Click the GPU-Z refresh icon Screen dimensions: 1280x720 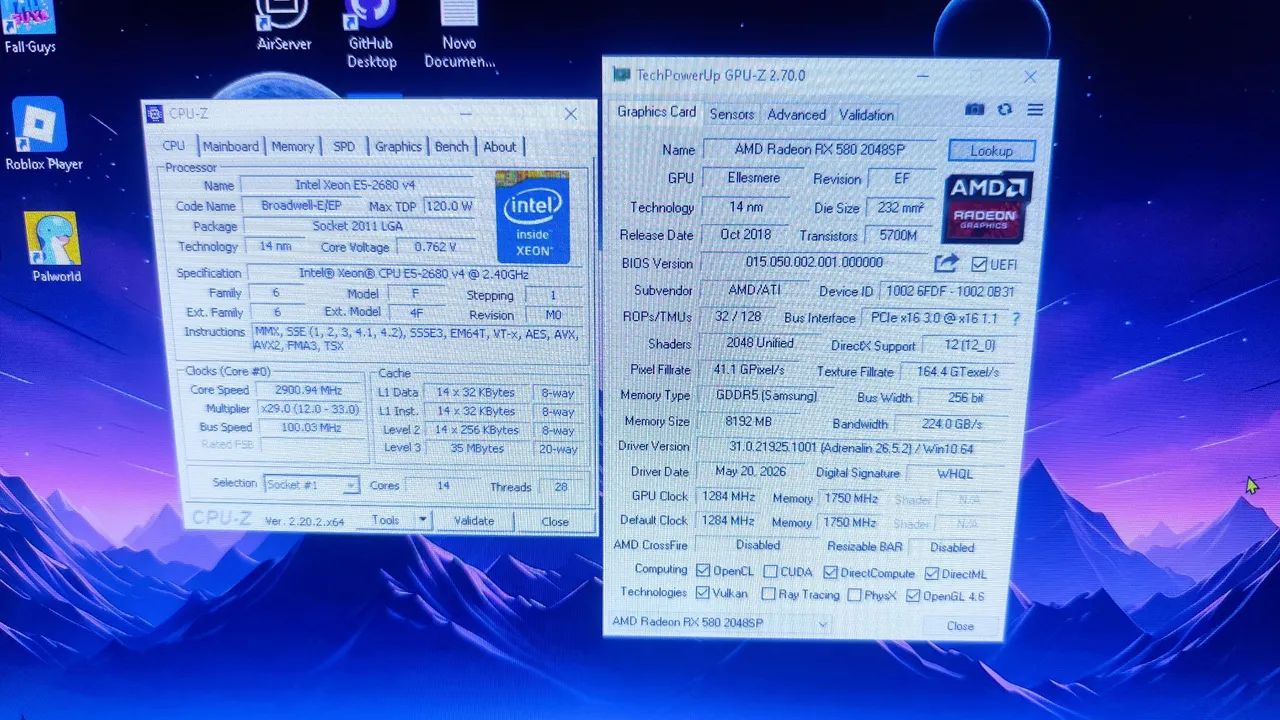1004,109
